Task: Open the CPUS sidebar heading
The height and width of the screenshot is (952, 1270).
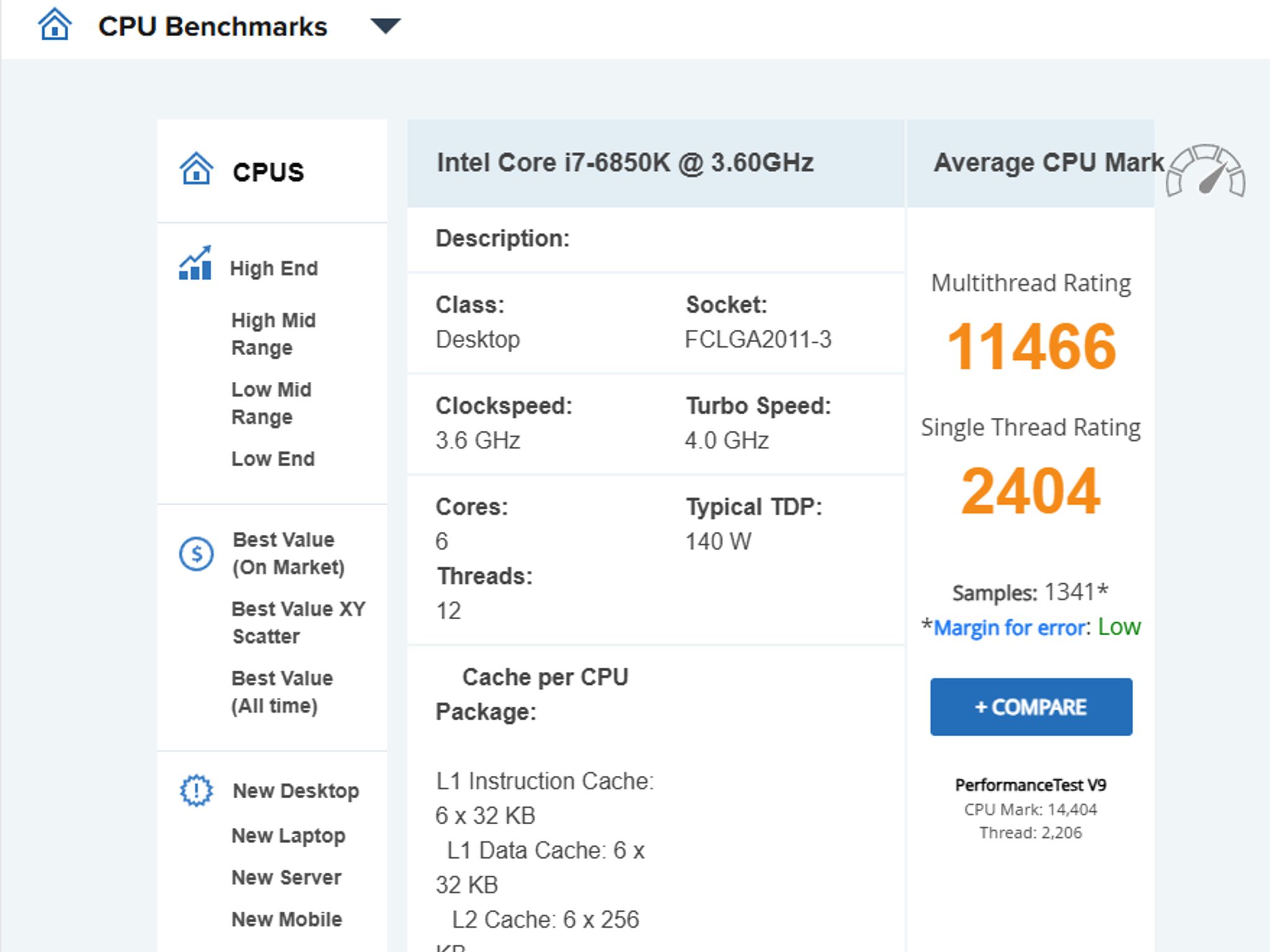Action: click(269, 172)
